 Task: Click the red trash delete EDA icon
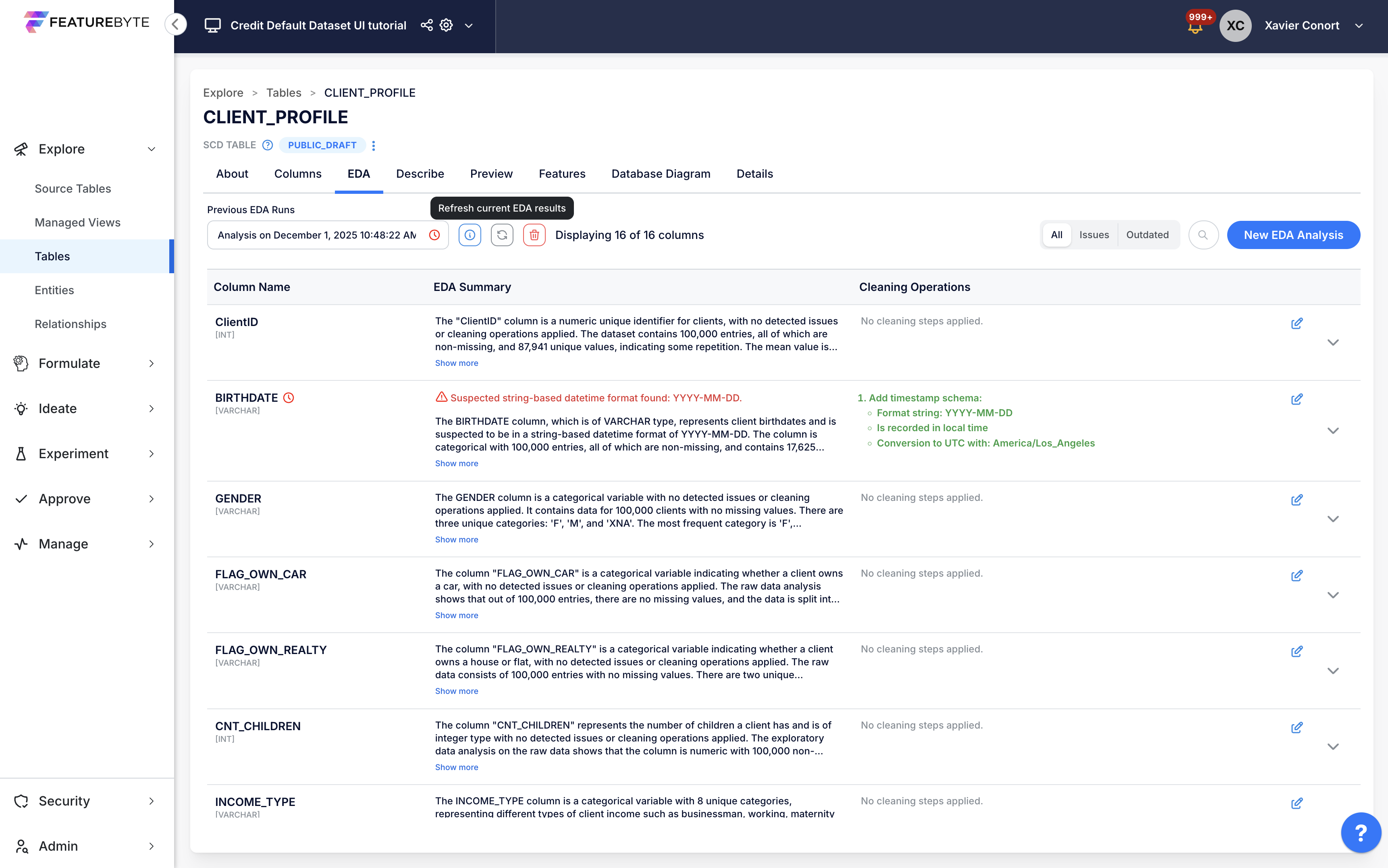point(534,235)
